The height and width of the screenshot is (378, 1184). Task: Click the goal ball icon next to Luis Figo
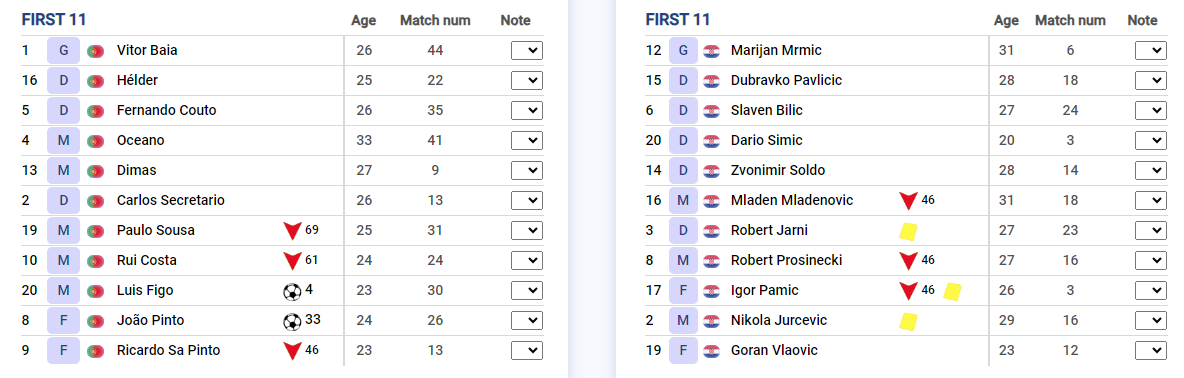tap(291, 290)
